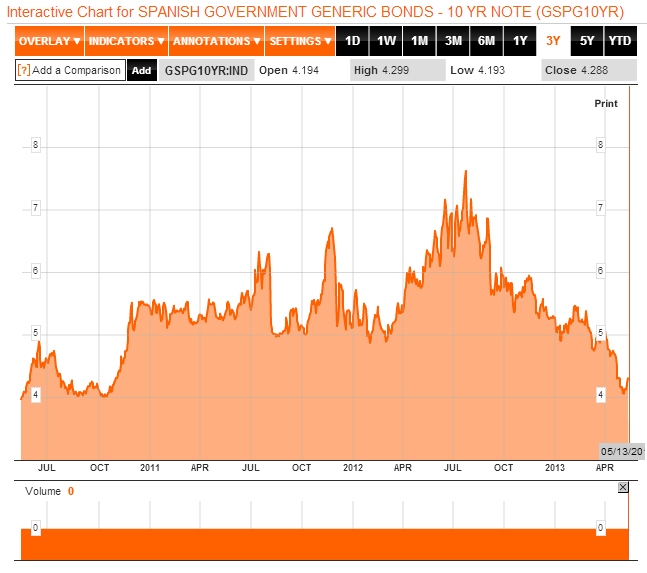The image size is (647, 573).
Task: Click the question mark help icon
Action: click(23, 71)
